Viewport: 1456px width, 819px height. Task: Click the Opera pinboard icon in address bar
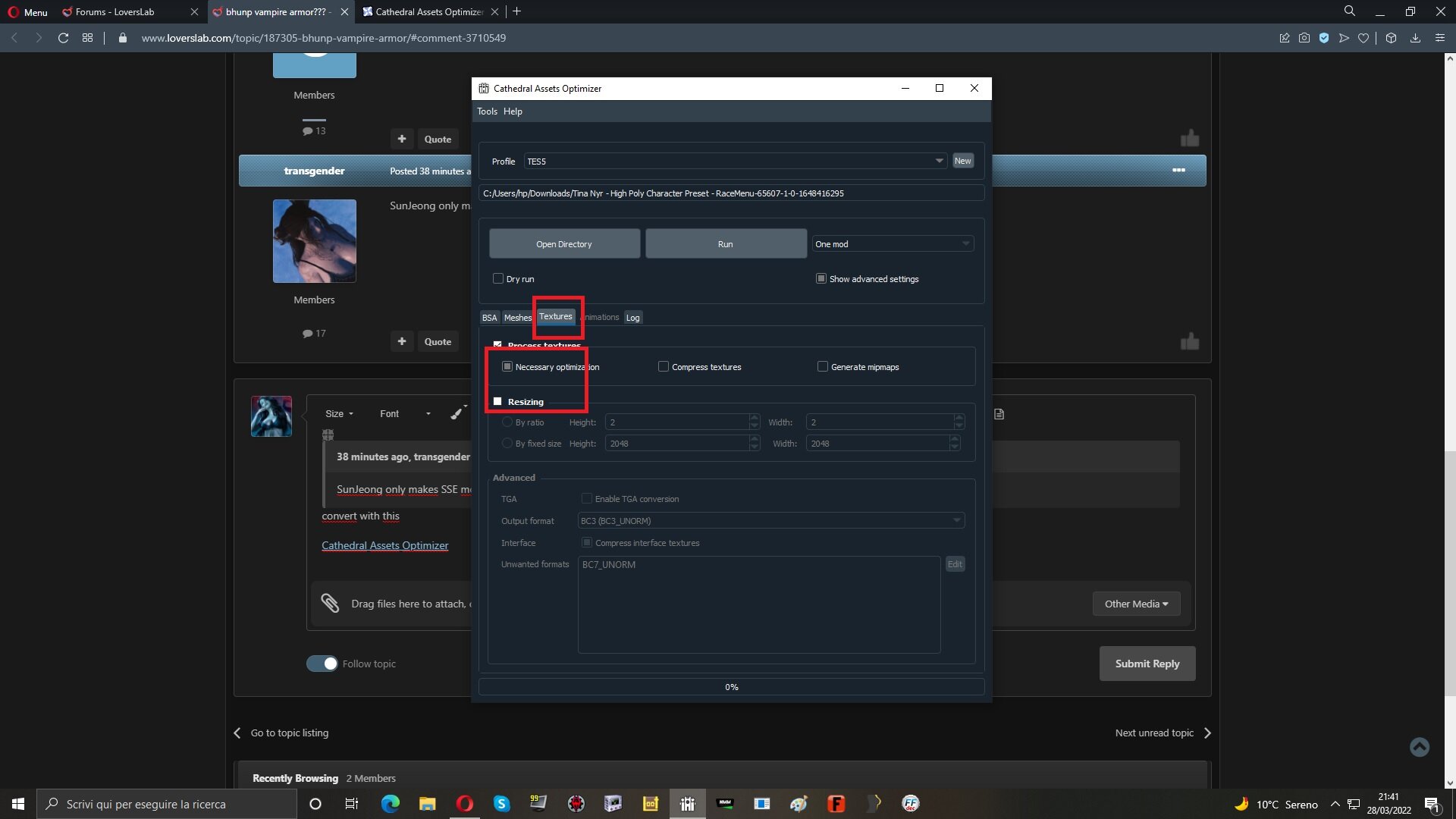[1284, 38]
